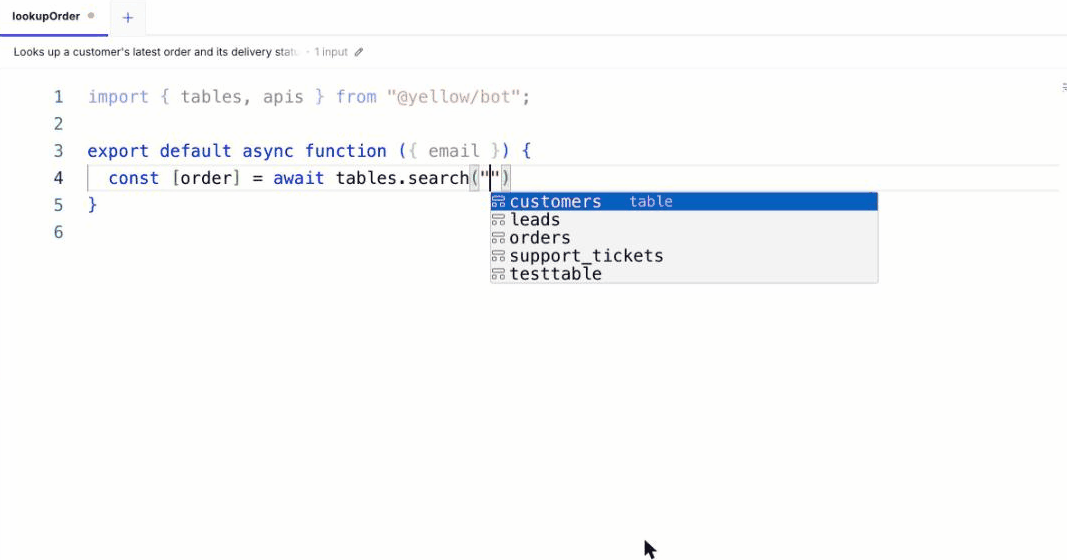Screen dimensions: 1067x560
Task: Click the 'table' type hint in suggestion
Action: [x=651, y=201]
